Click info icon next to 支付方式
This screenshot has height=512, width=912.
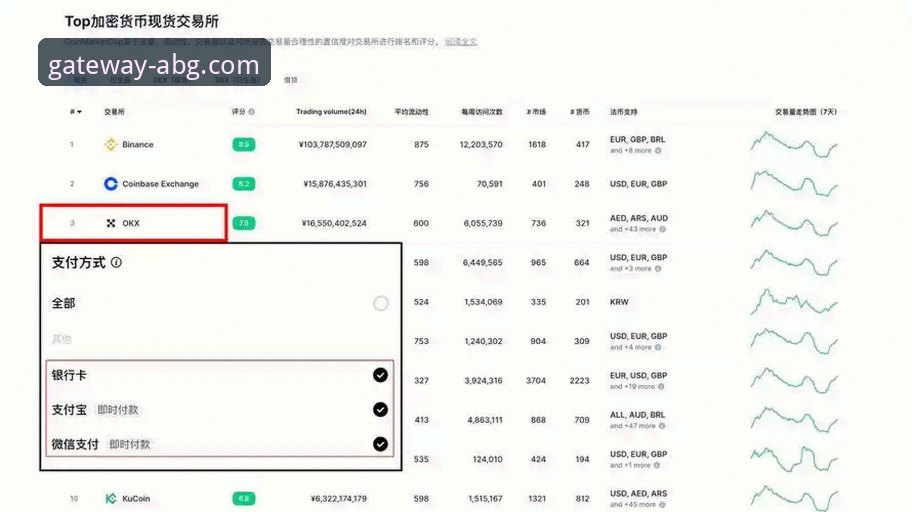coord(117,263)
